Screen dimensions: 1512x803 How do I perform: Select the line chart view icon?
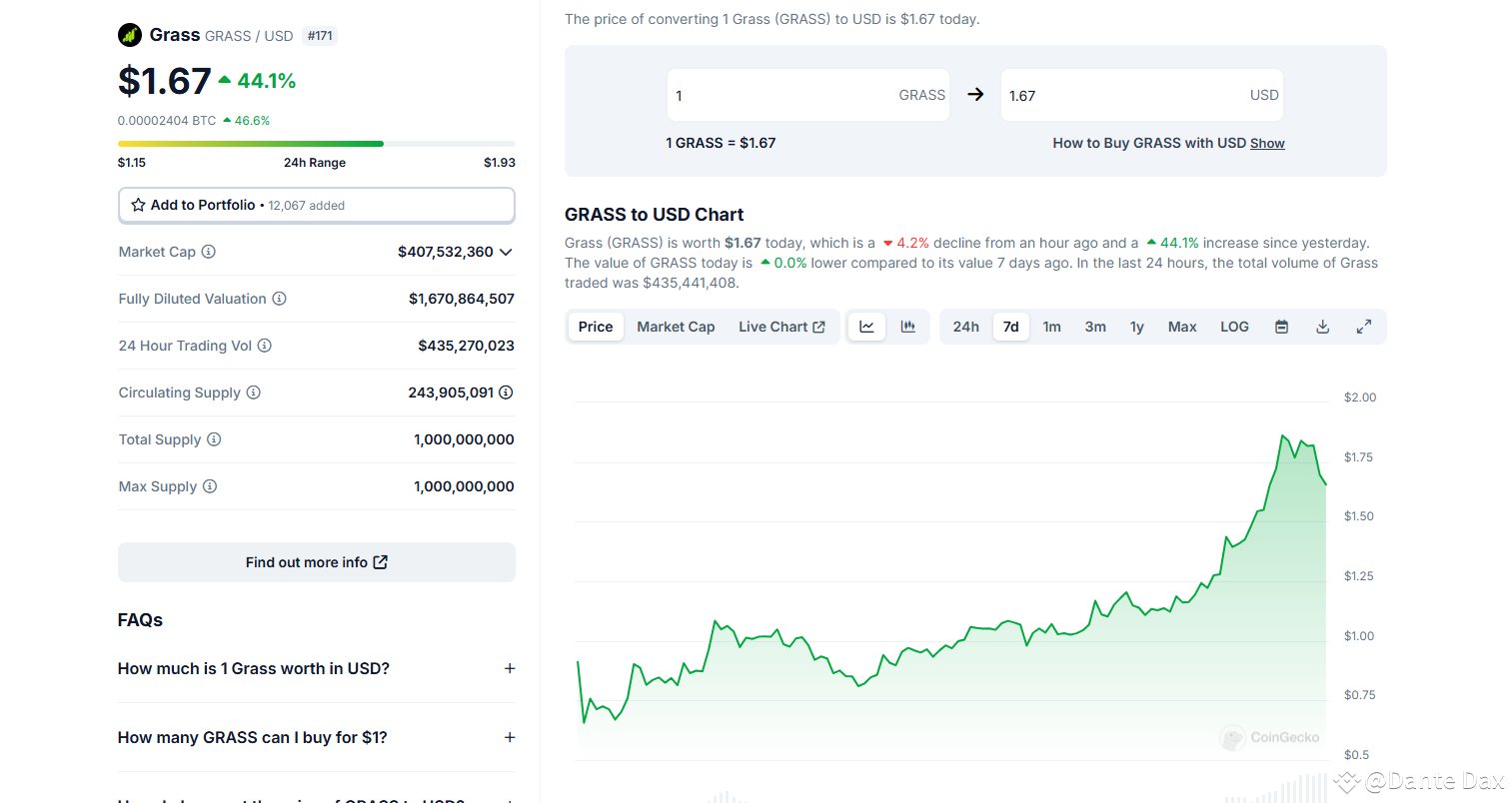pos(865,326)
